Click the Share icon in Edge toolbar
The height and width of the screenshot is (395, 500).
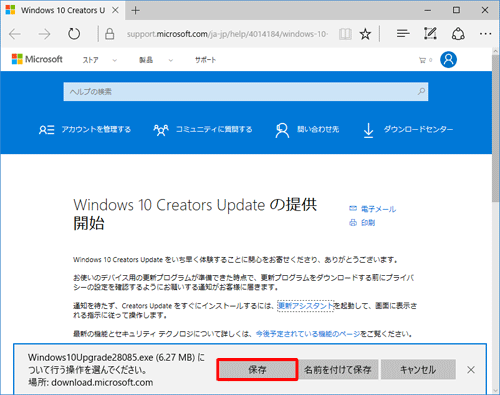point(458,34)
